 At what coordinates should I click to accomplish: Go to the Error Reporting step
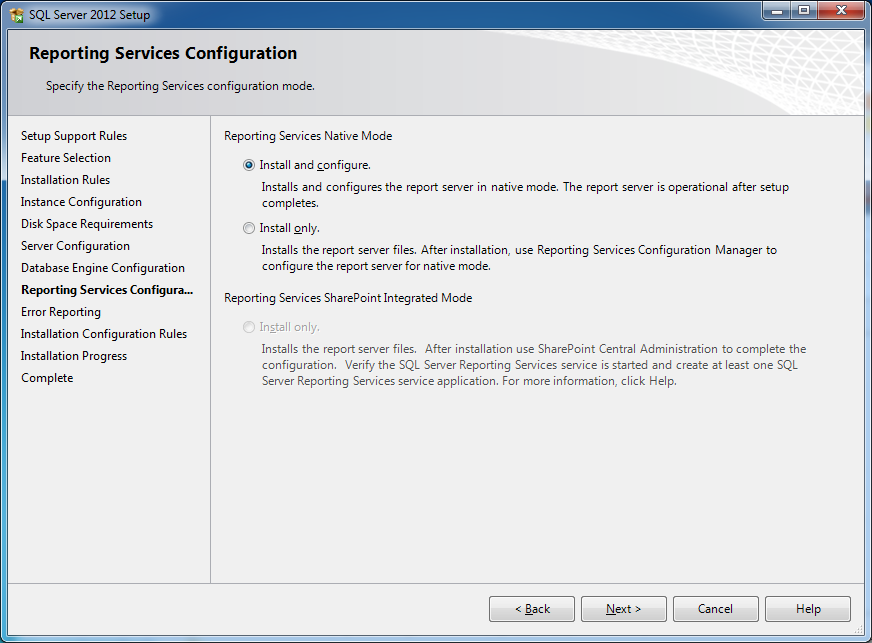coord(61,312)
